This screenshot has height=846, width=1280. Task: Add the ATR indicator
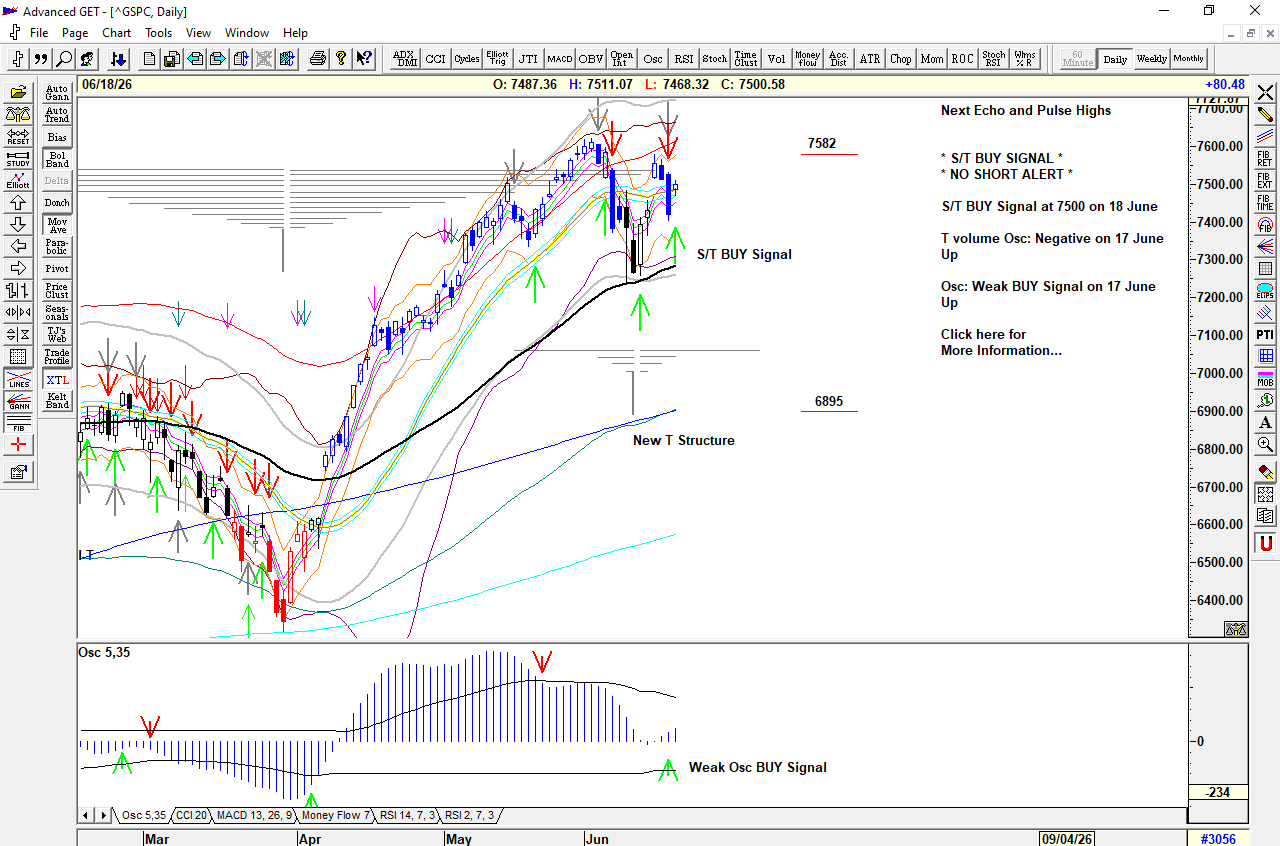tap(870, 59)
